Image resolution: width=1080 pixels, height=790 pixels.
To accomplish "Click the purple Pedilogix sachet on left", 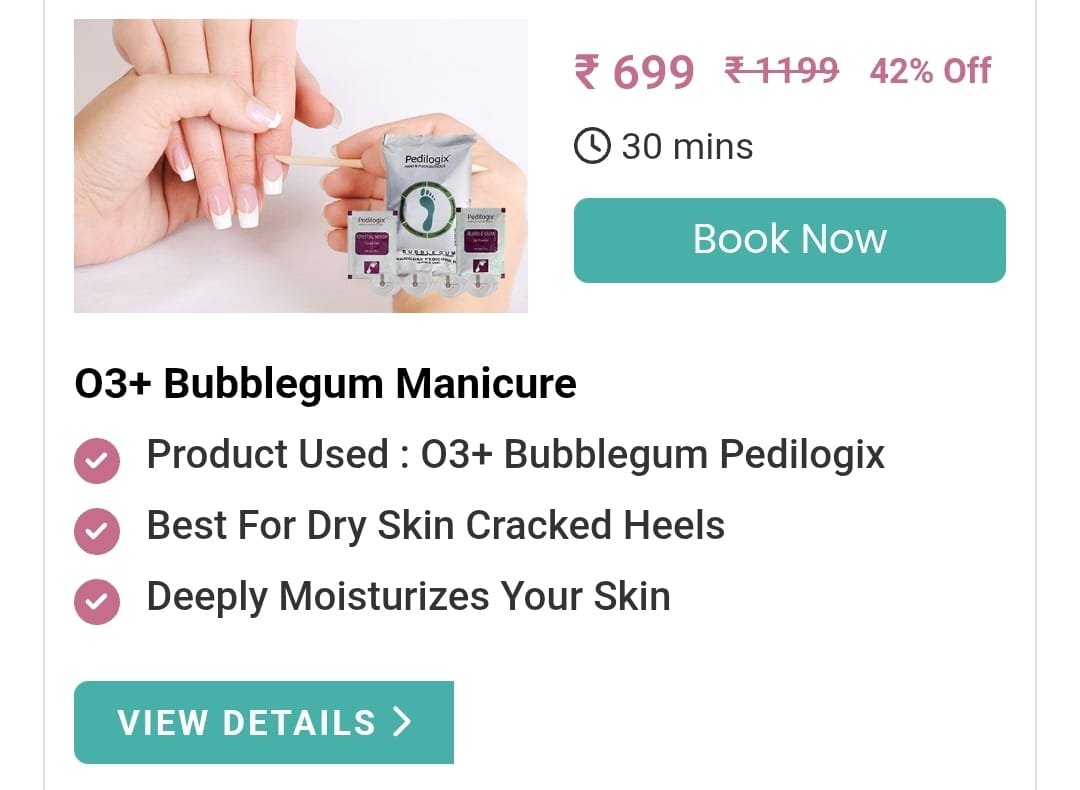I will tap(371, 246).
